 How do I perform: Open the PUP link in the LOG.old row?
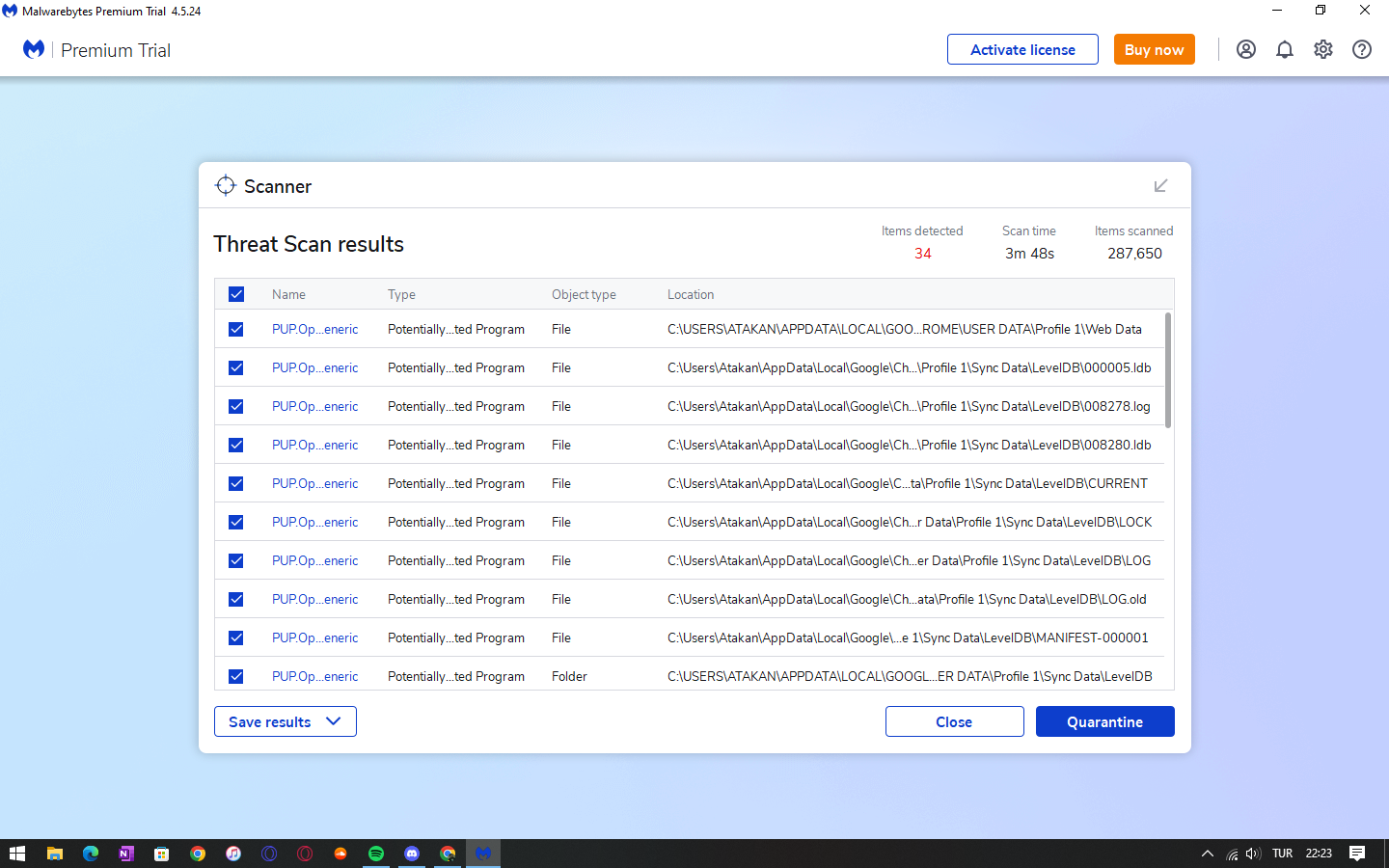tap(314, 599)
